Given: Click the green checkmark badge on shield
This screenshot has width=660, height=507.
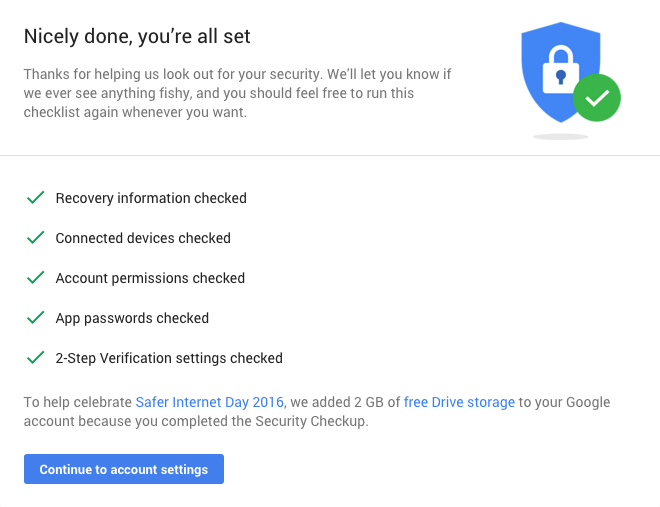Looking at the screenshot, I should click(x=597, y=99).
